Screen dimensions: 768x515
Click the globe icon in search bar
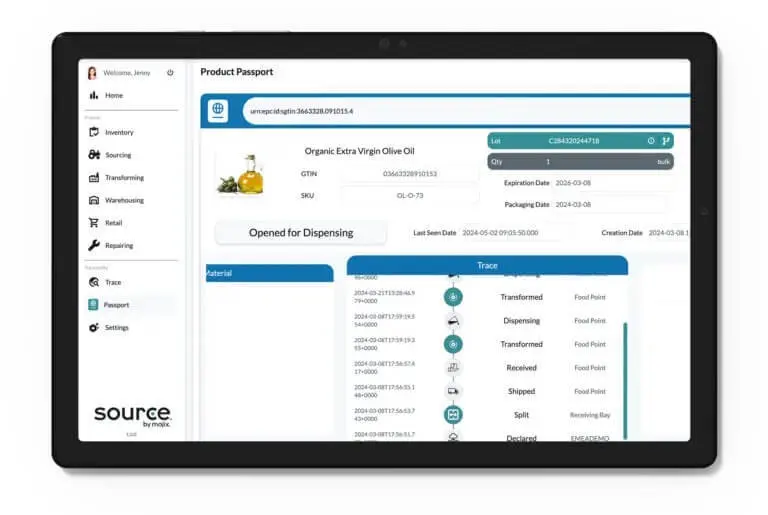click(x=218, y=110)
